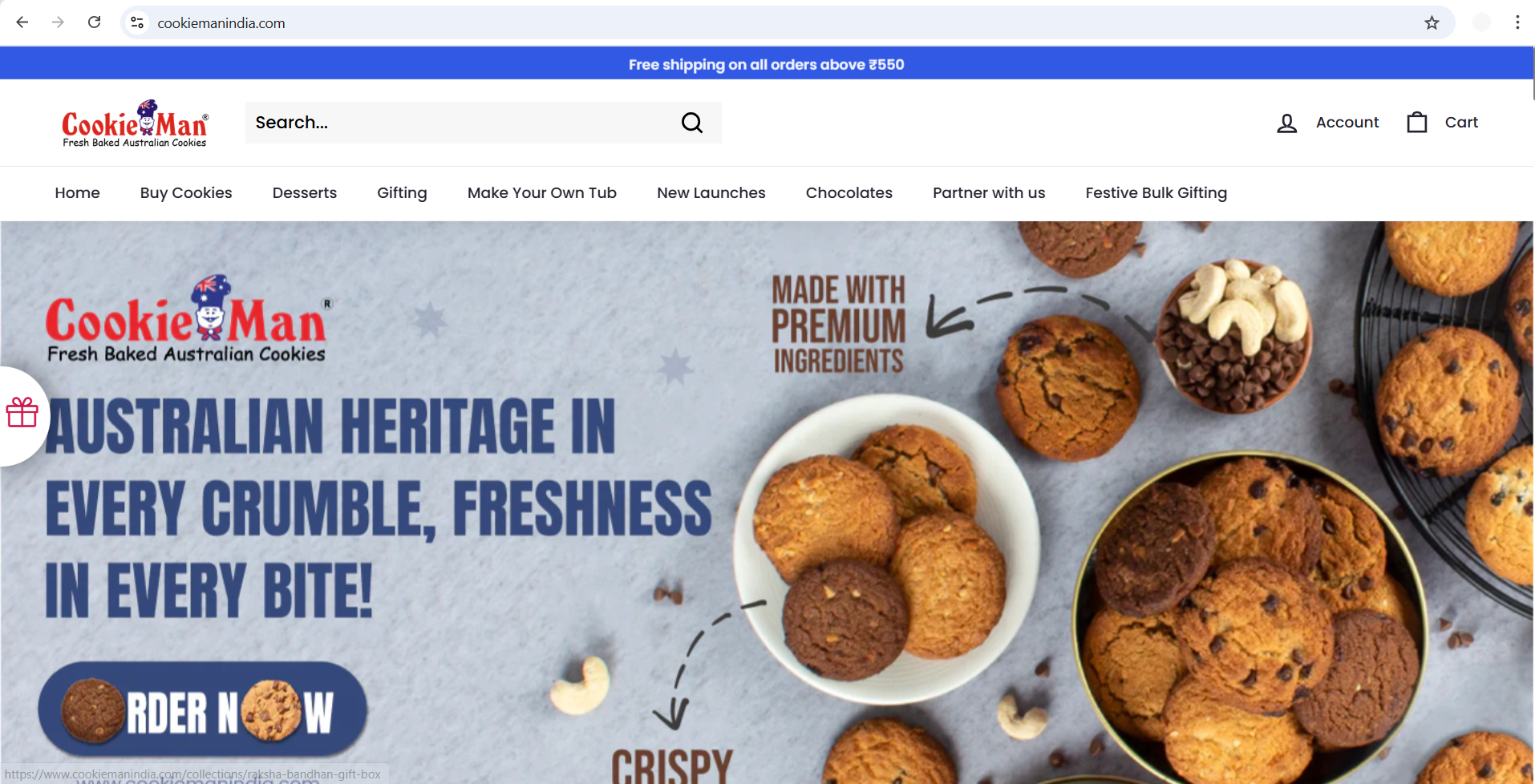Click the Partner with us link
This screenshot has height=784, width=1535.
tap(989, 192)
